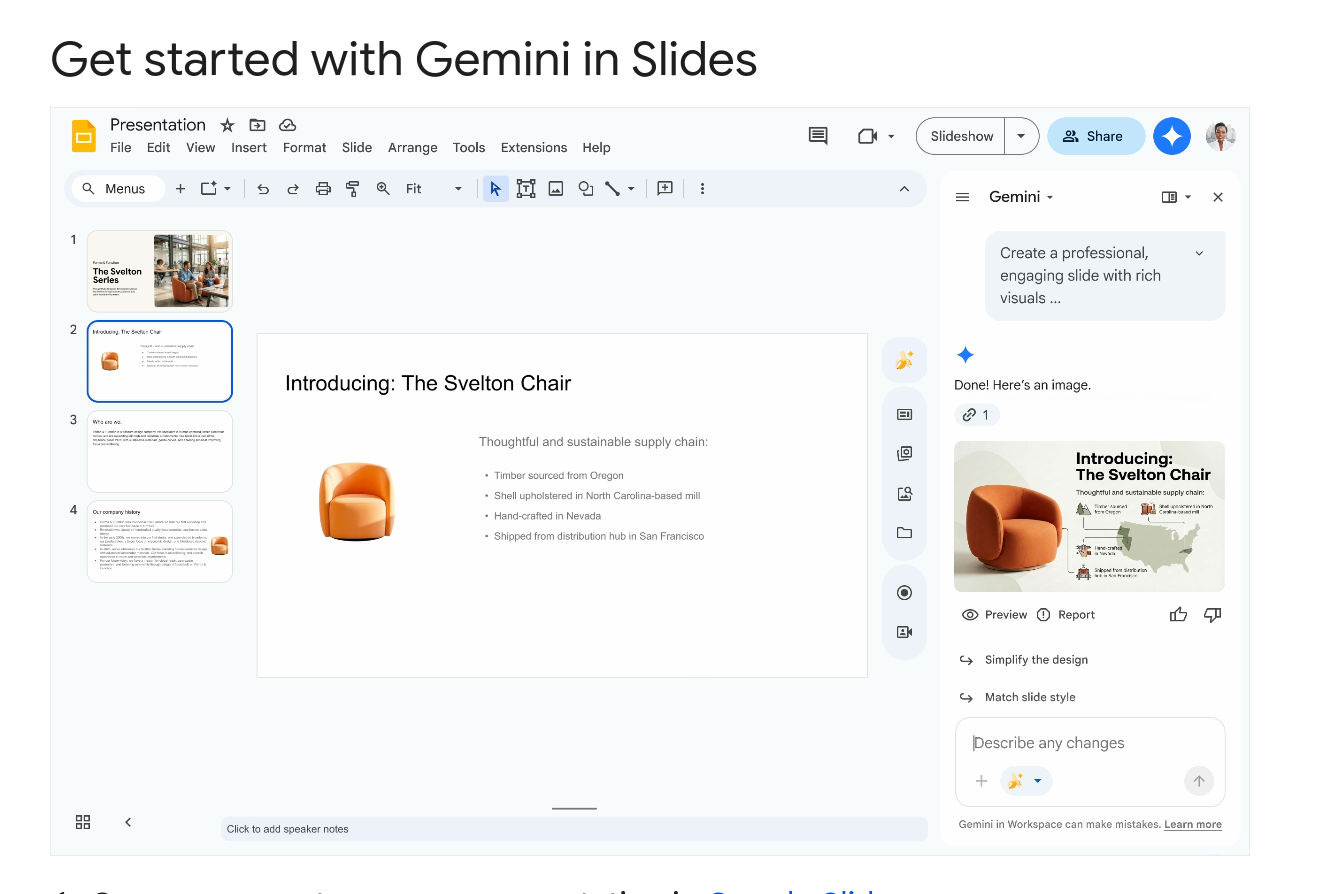
Task: Open the Slideshow dropdown arrow
Action: (1021, 136)
